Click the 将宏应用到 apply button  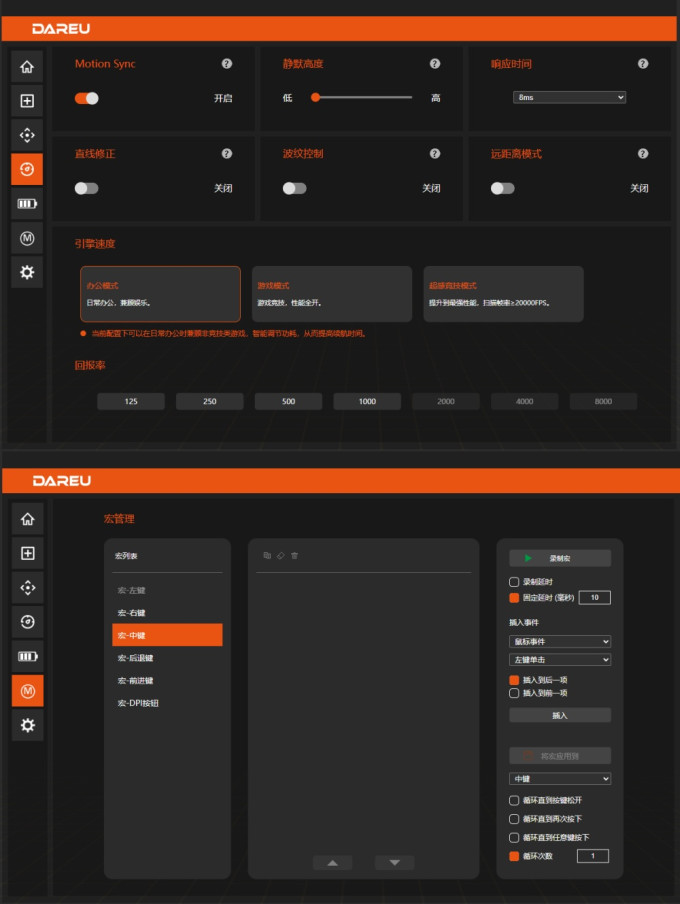tap(560, 756)
